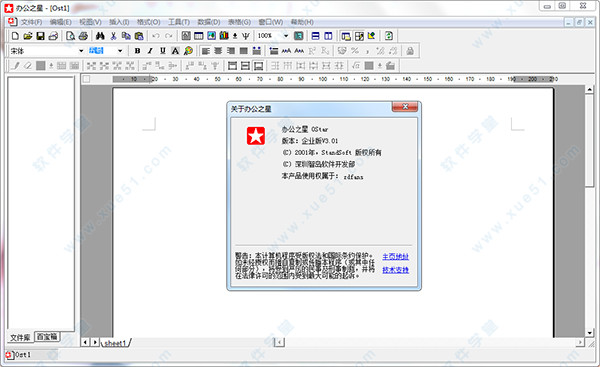Switch to the 文件库 tab
This screenshot has width=600, height=367.
tap(20, 337)
